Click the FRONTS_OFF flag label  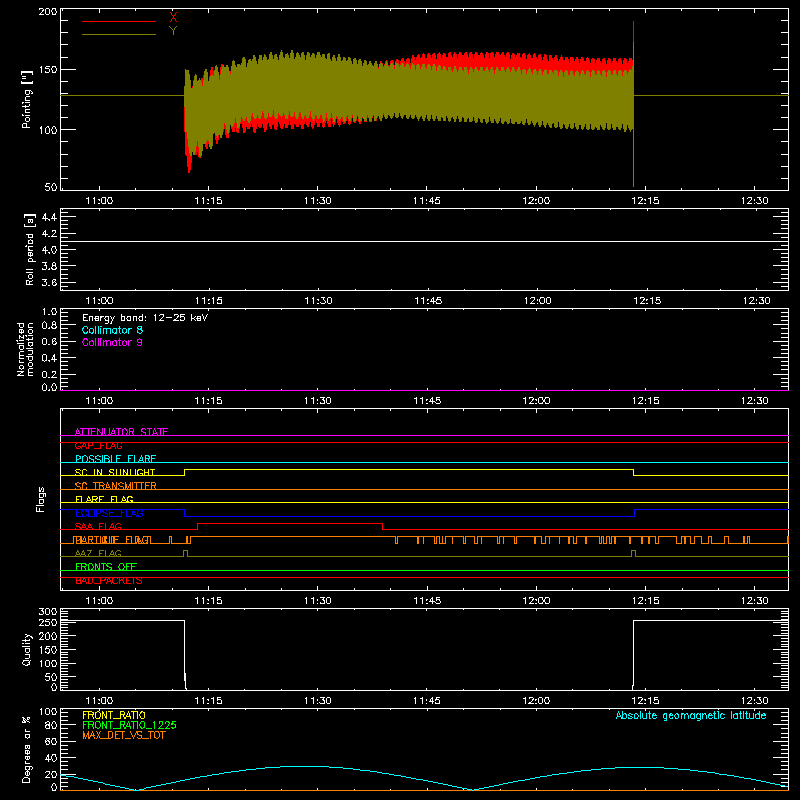pos(106,566)
